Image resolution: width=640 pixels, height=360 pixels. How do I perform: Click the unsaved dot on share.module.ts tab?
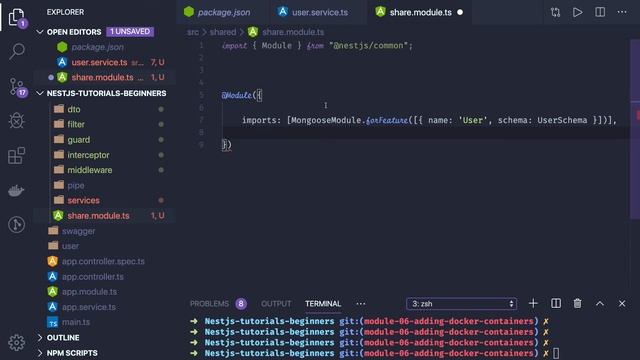[x=460, y=12]
